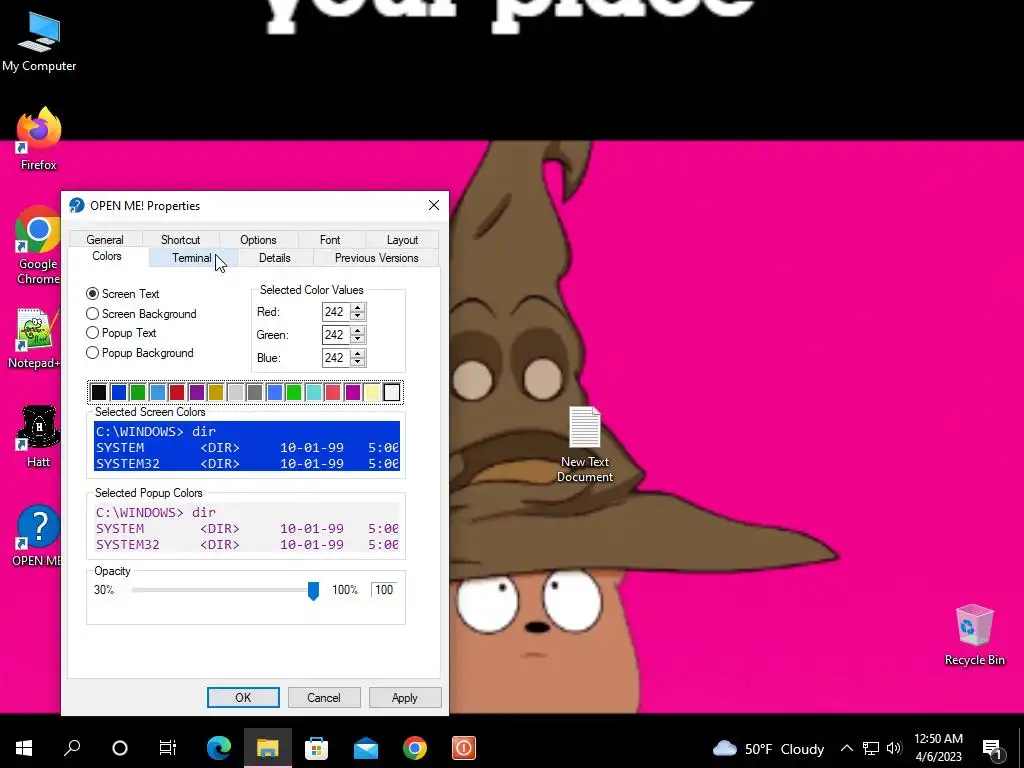Click the Opacity percent field showing 100
Screen dimensions: 1024x768
tap(384, 590)
